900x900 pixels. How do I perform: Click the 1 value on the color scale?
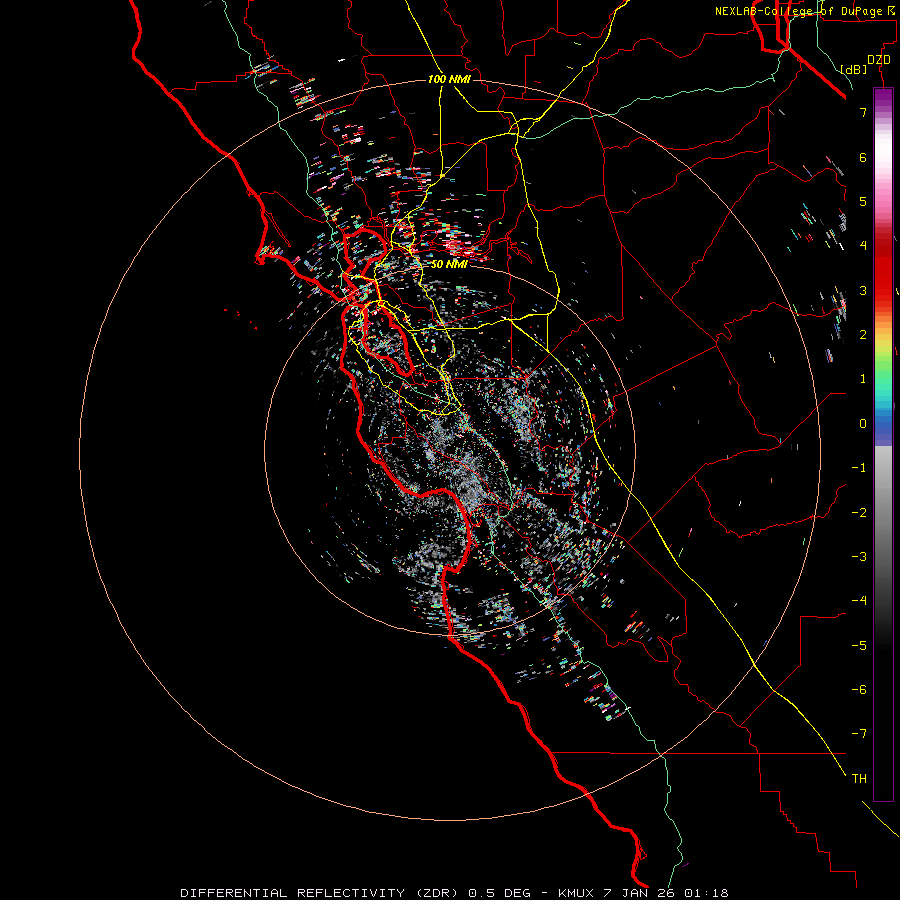point(863,379)
